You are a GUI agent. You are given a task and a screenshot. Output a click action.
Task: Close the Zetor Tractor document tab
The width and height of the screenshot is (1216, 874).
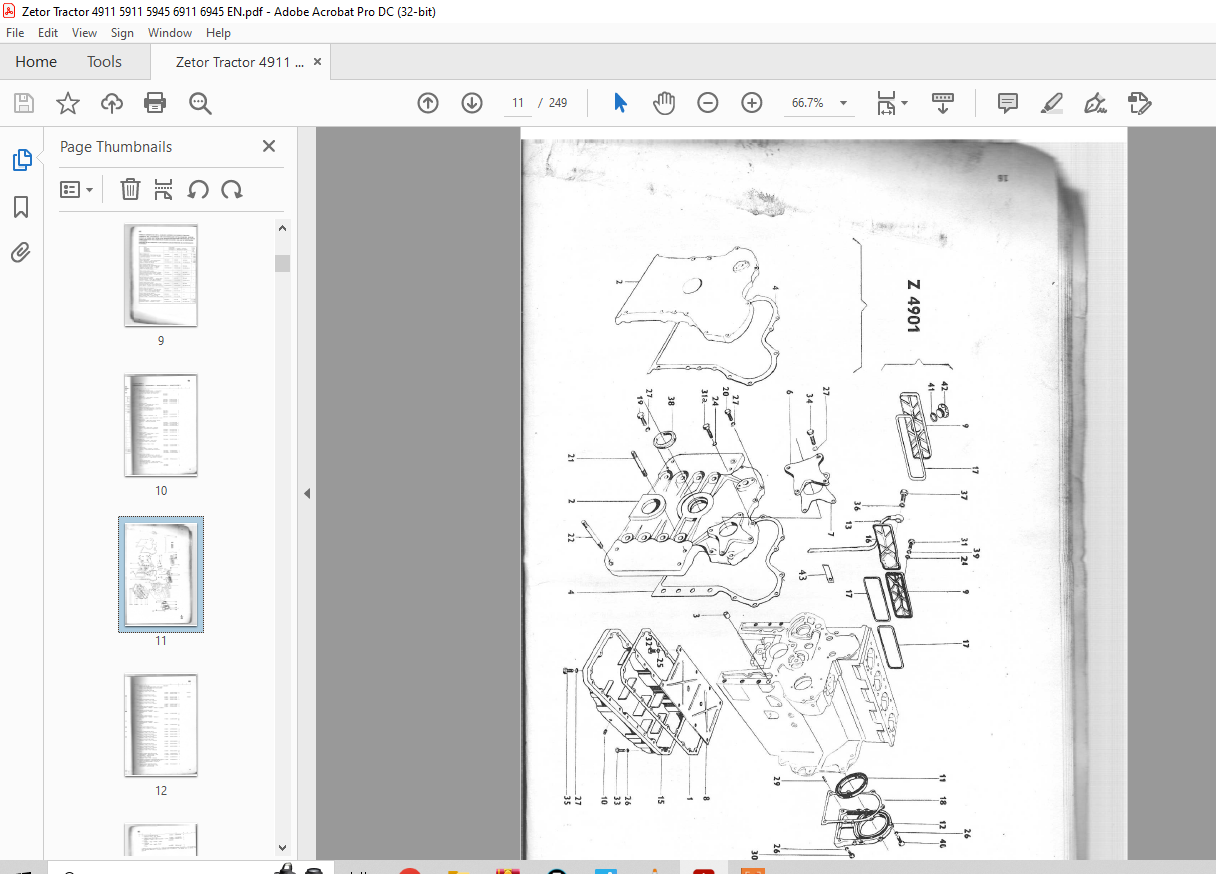point(318,62)
